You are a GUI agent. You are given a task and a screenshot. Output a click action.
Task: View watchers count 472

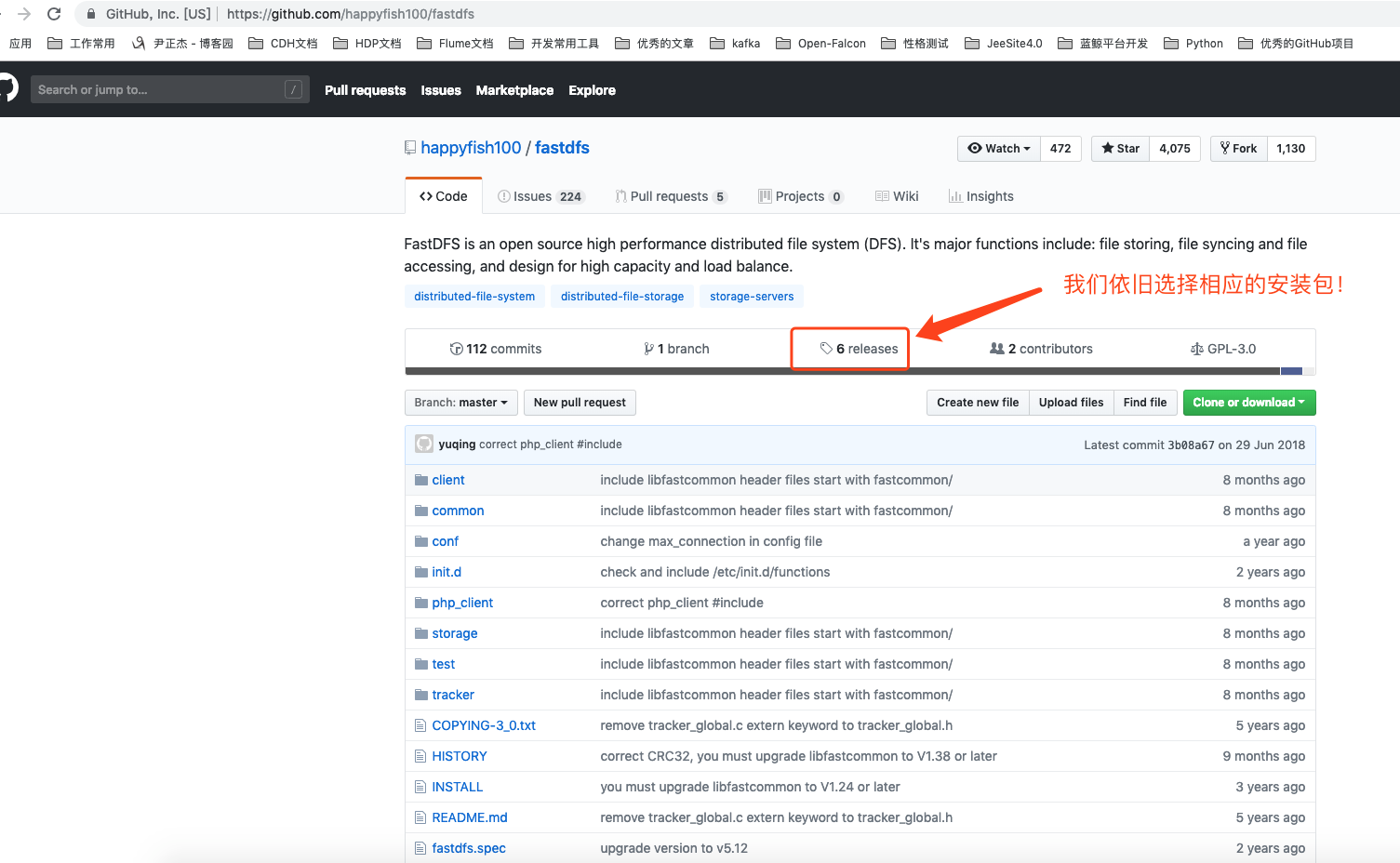[x=1060, y=149]
